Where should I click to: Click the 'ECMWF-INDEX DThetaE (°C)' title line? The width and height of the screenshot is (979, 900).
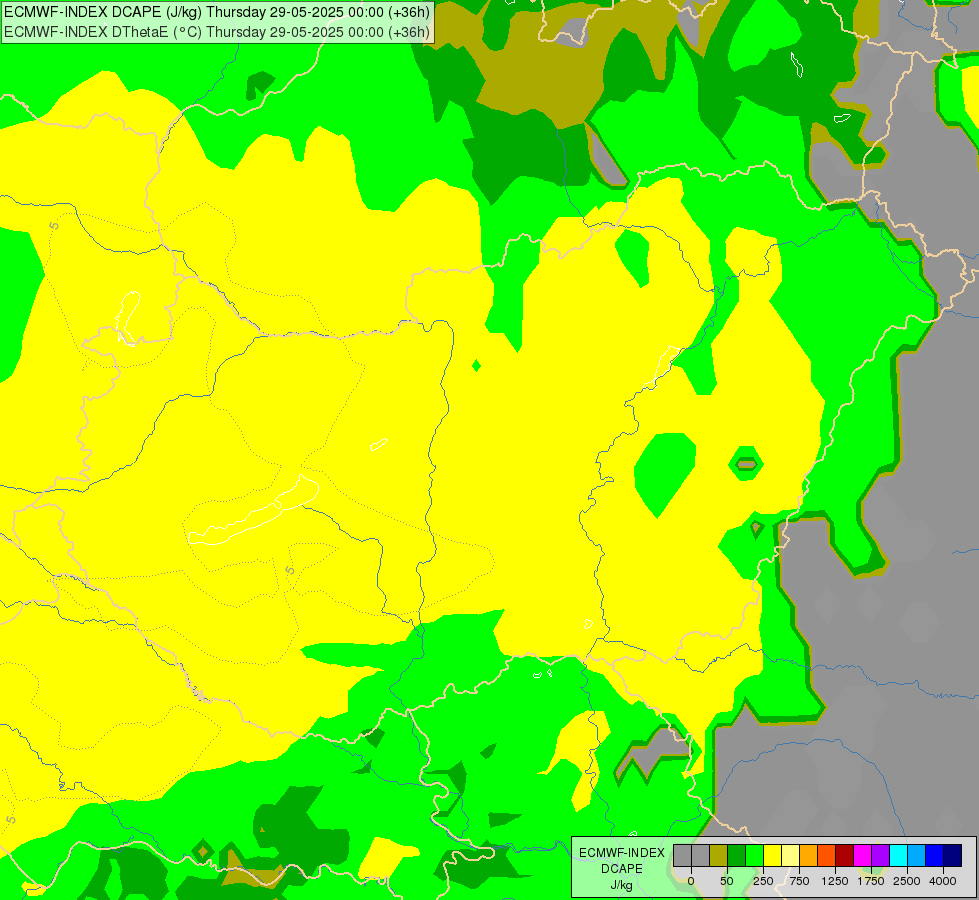pos(217,32)
